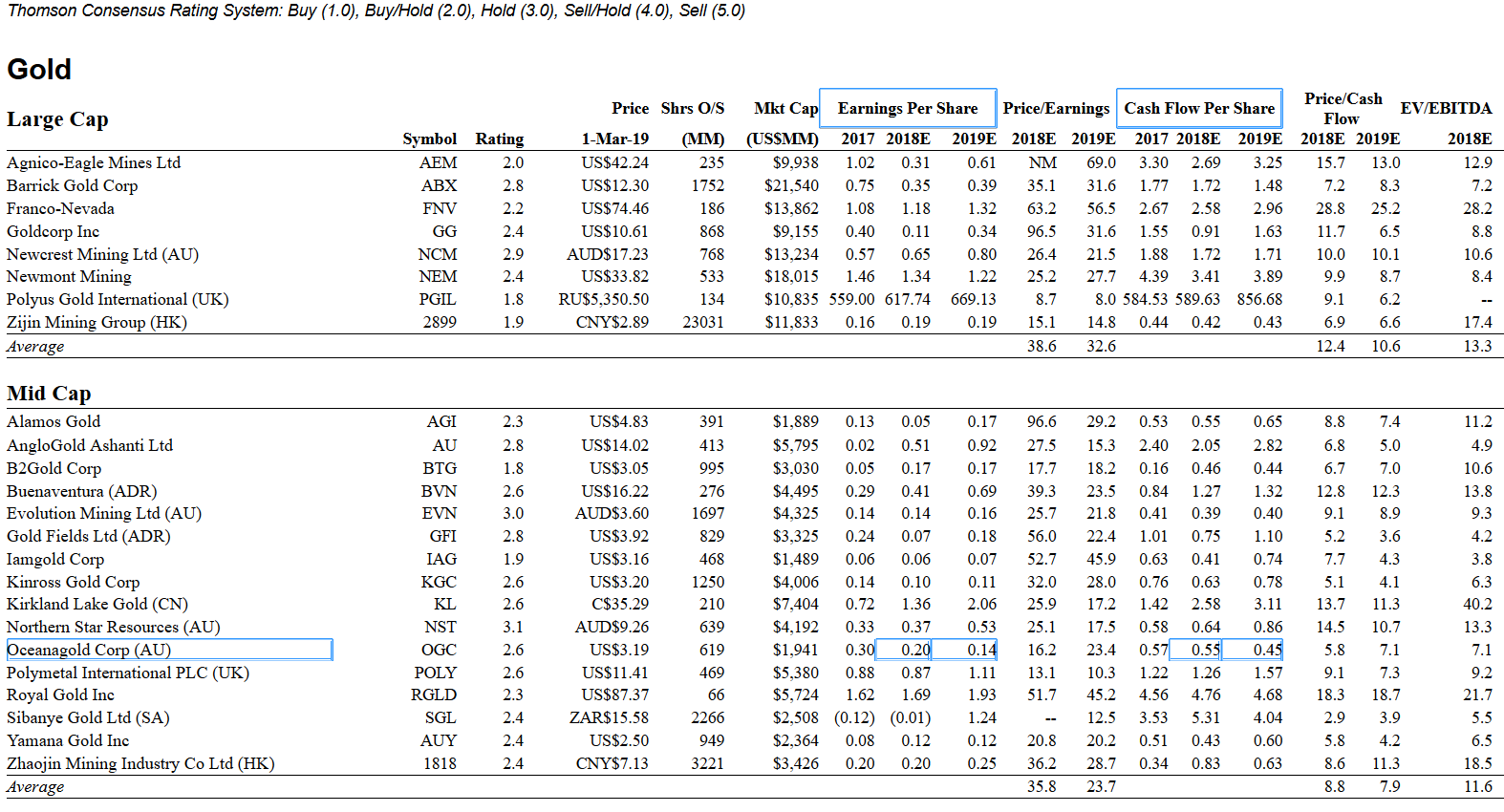Click the "Franco-Nevada" company name
The height and width of the screenshot is (812, 1504).
[60, 208]
